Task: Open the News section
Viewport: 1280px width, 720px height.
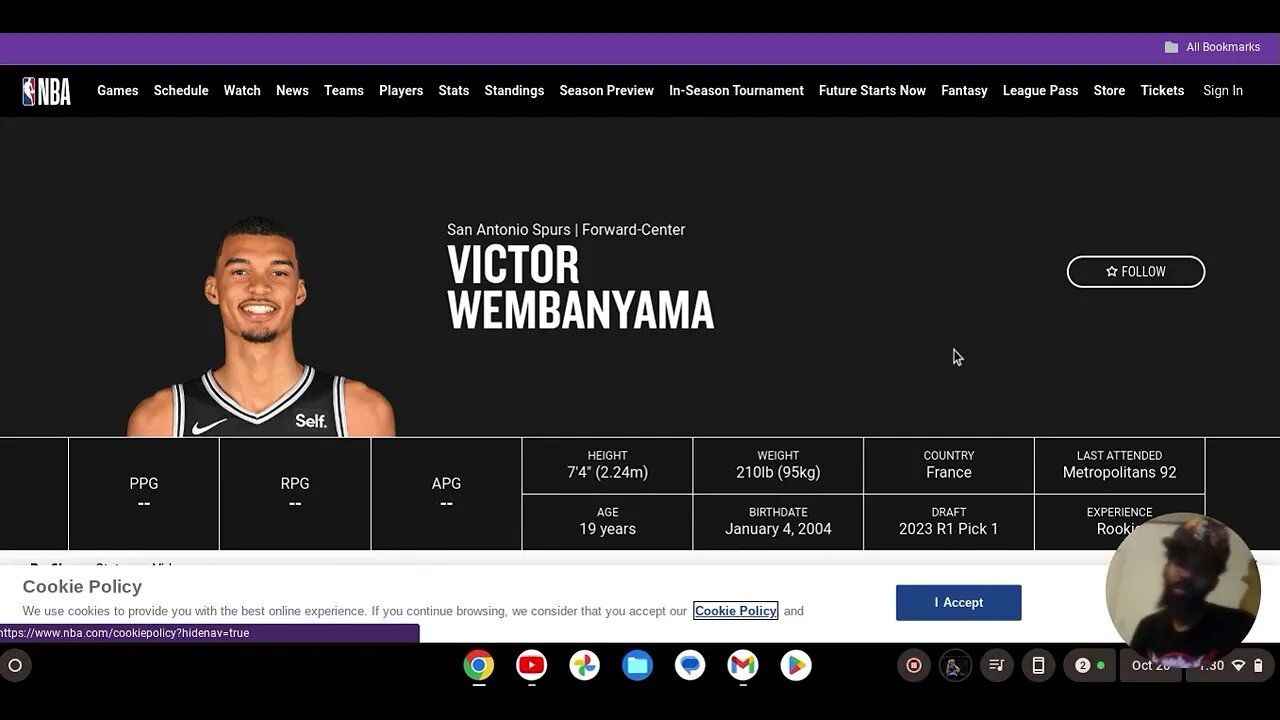Action: (292, 91)
